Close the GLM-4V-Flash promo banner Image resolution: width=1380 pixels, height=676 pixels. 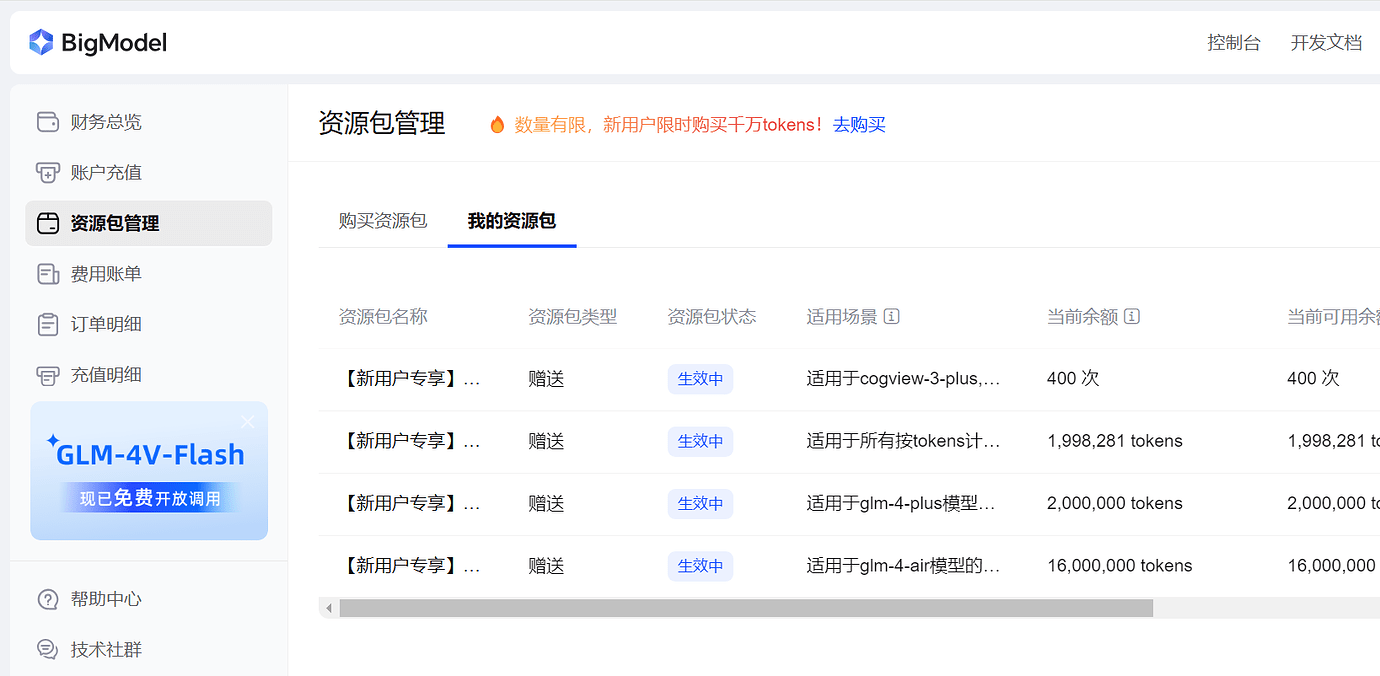(248, 422)
